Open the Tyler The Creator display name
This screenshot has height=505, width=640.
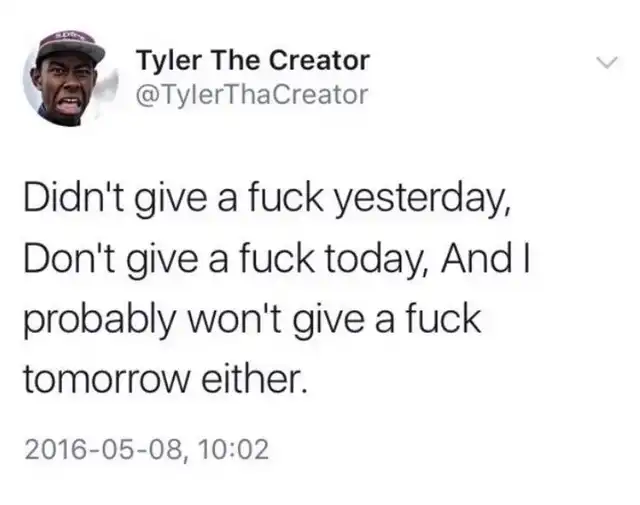pyautogui.click(x=253, y=60)
